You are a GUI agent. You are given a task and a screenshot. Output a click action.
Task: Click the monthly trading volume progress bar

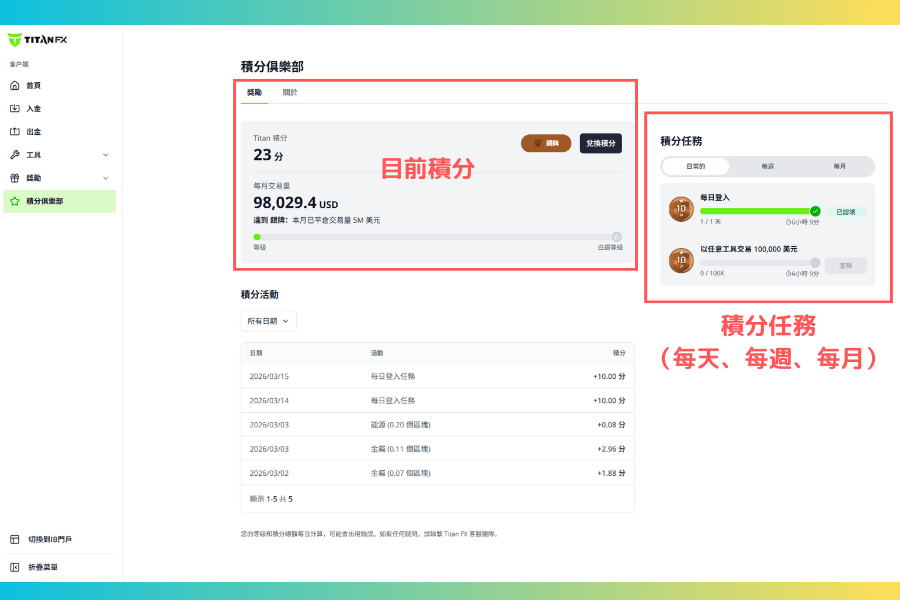(x=436, y=237)
